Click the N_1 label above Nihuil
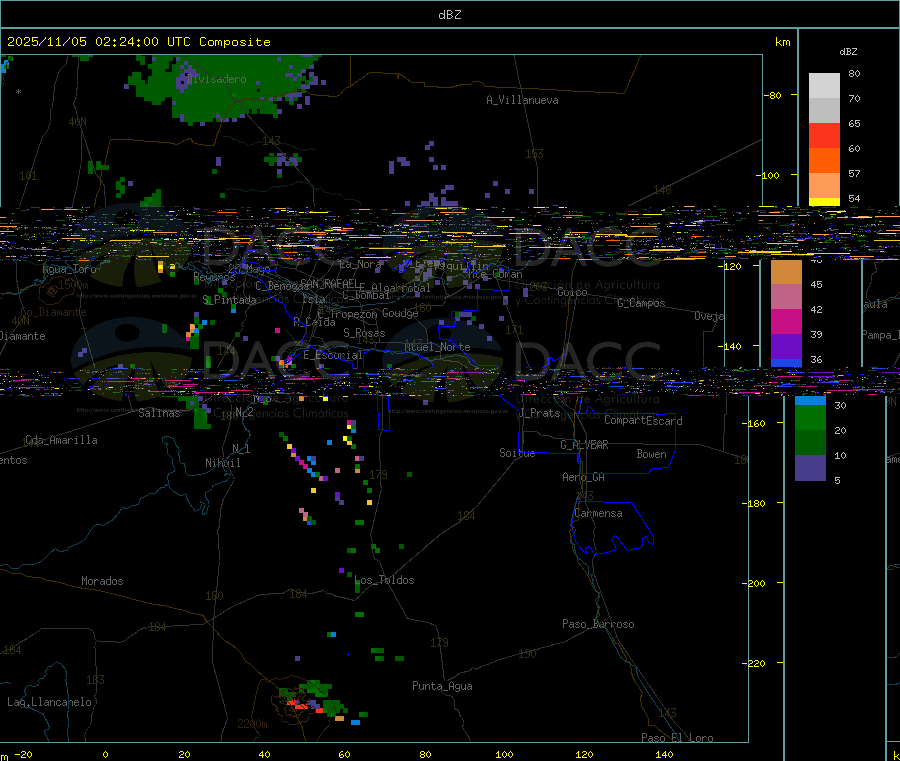900x761 pixels. (x=241, y=448)
